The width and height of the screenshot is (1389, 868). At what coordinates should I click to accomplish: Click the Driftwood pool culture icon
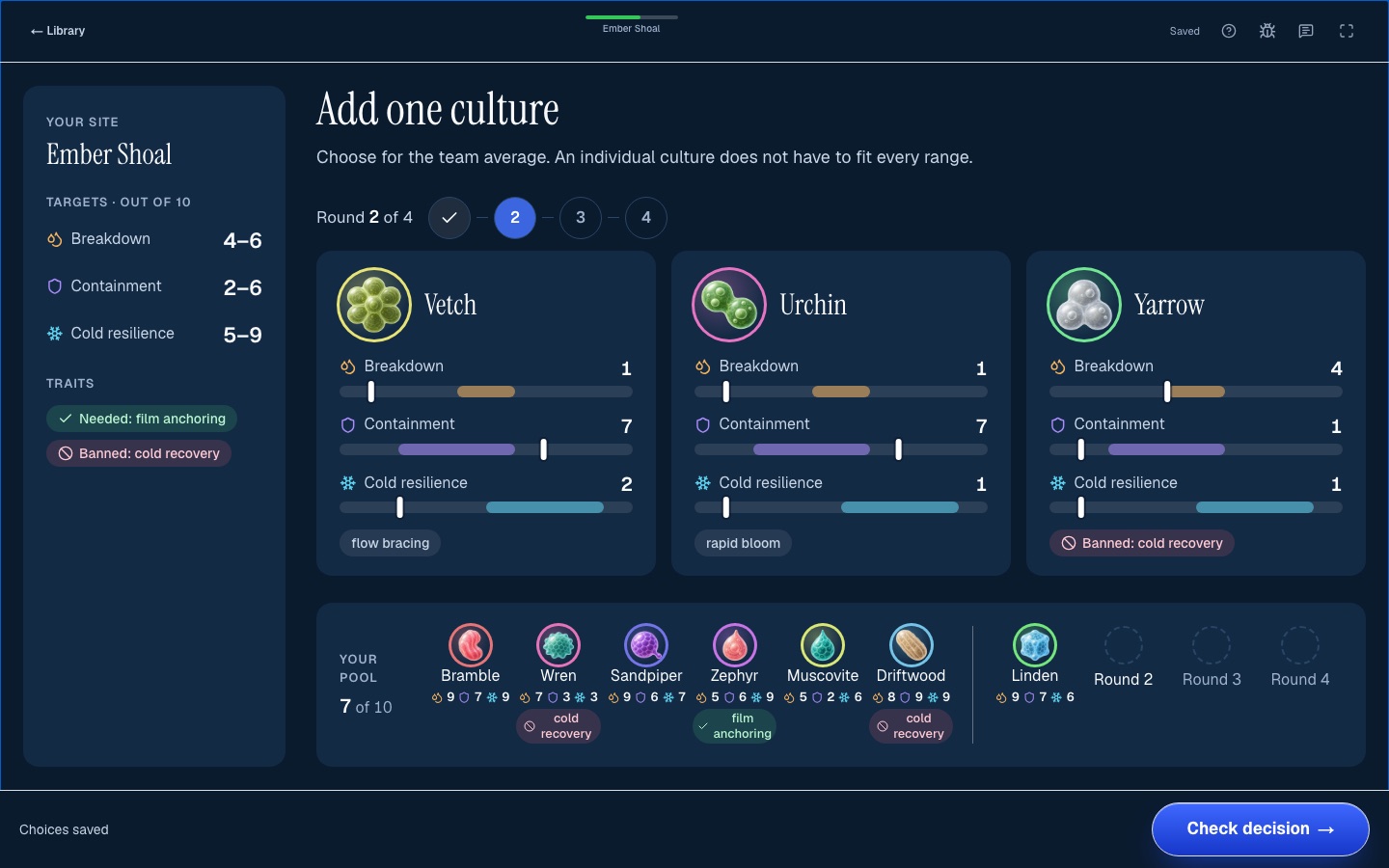click(911, 645)
